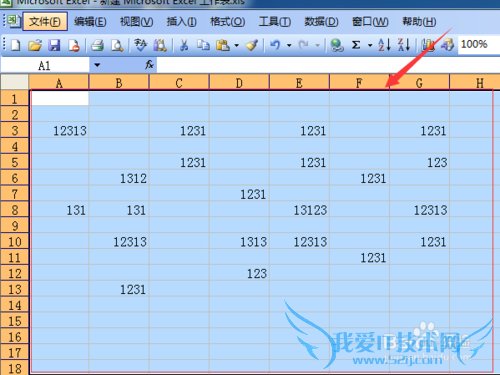Open the 插入(I) Insert menu

tap(182, 22)
